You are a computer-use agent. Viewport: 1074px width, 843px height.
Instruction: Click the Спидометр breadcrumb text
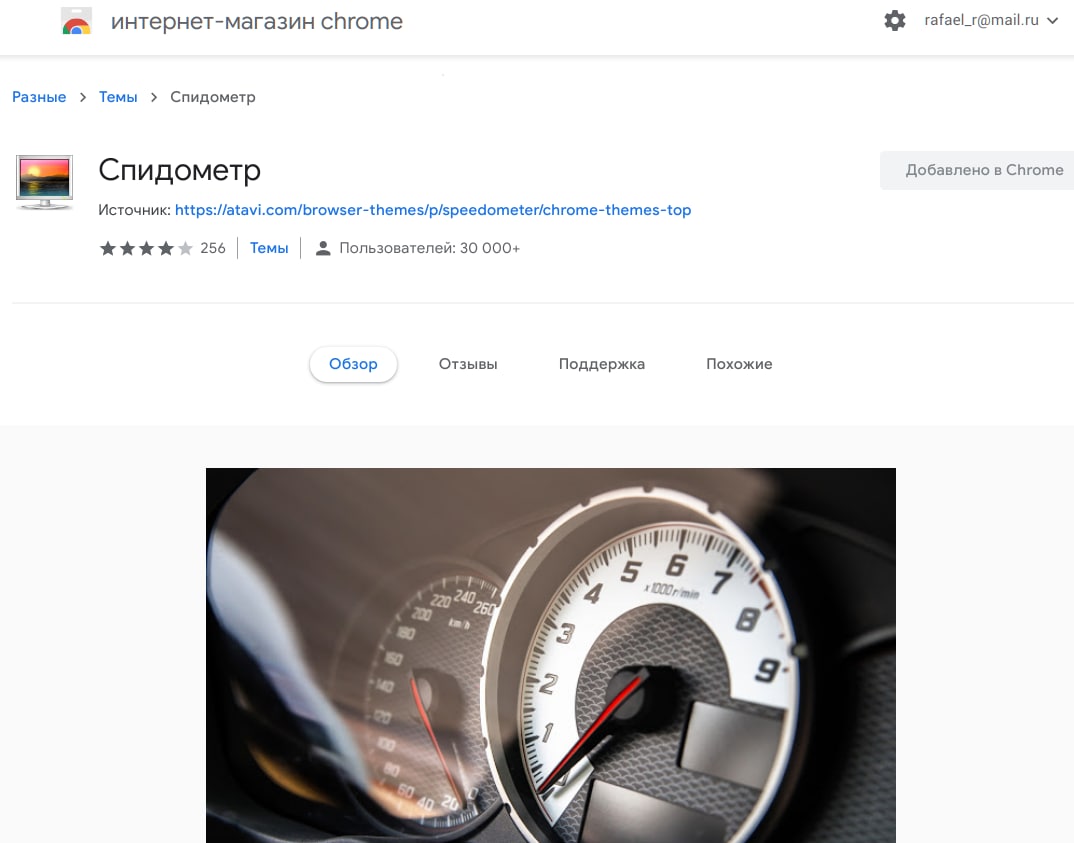click(213, 97)
